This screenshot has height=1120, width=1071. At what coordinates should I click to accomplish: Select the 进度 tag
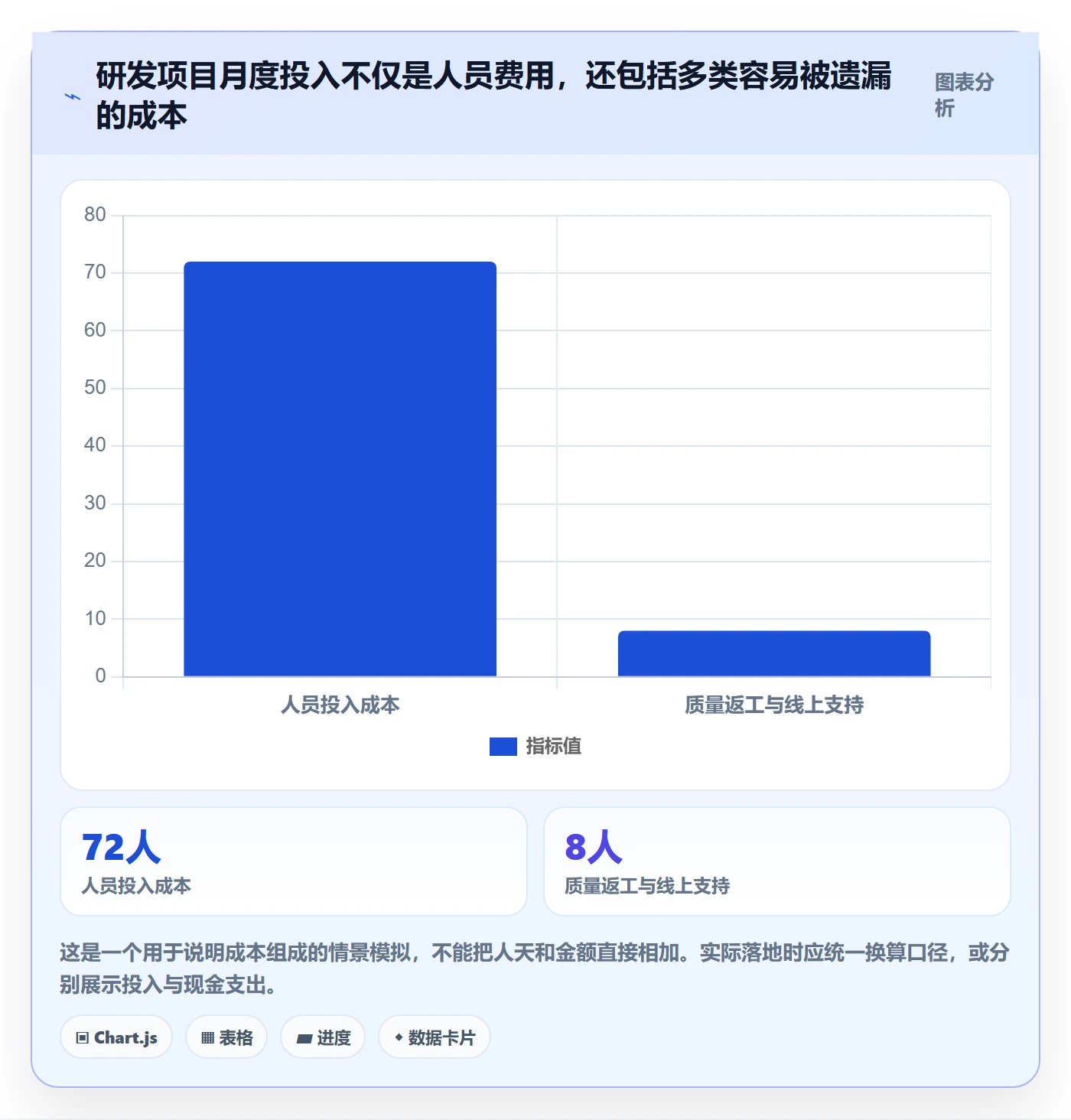[323, 1037]
